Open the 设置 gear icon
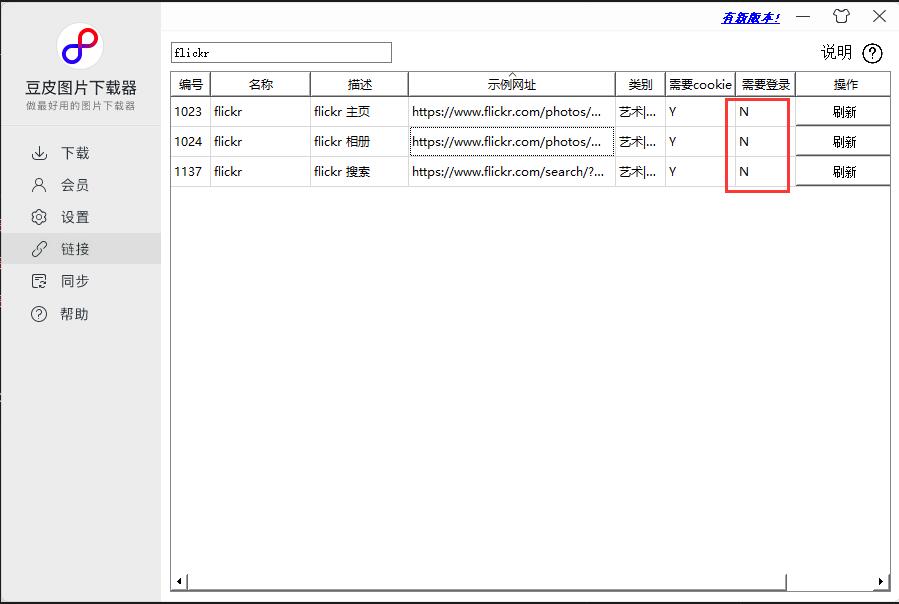Viewport: 899px width, 604px height. 39,217
